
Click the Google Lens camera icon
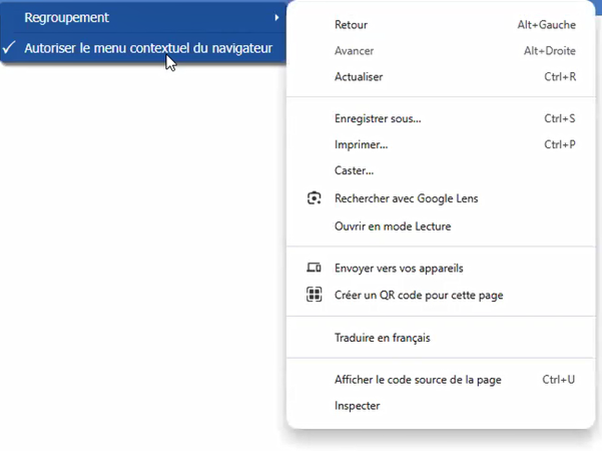(x=314, y=198)
